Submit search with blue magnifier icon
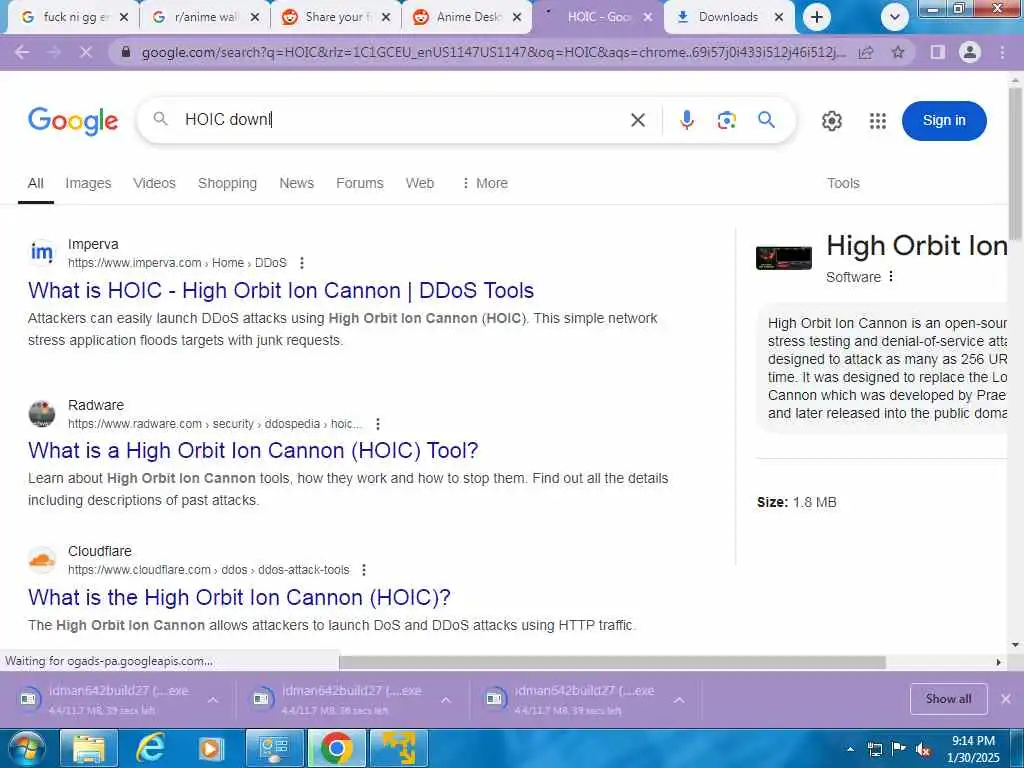Image resolution: width=1024 pixels, height=768 pixels. click(x=766, y=120)
